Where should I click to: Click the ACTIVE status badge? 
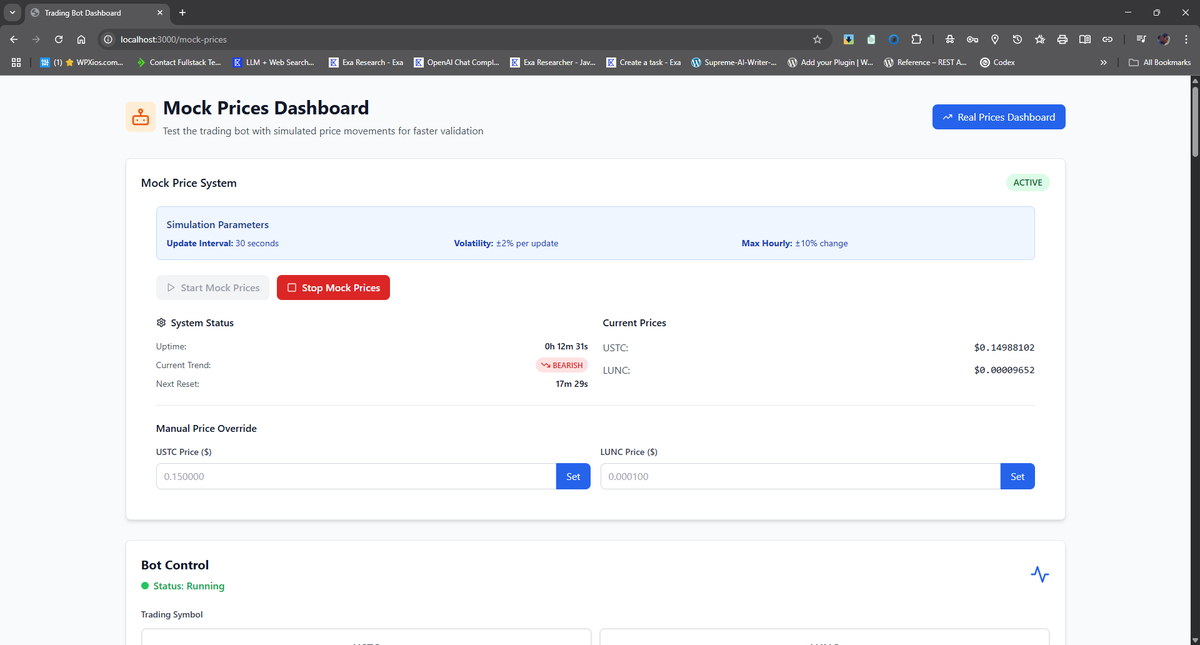[x=1027, y=183]
